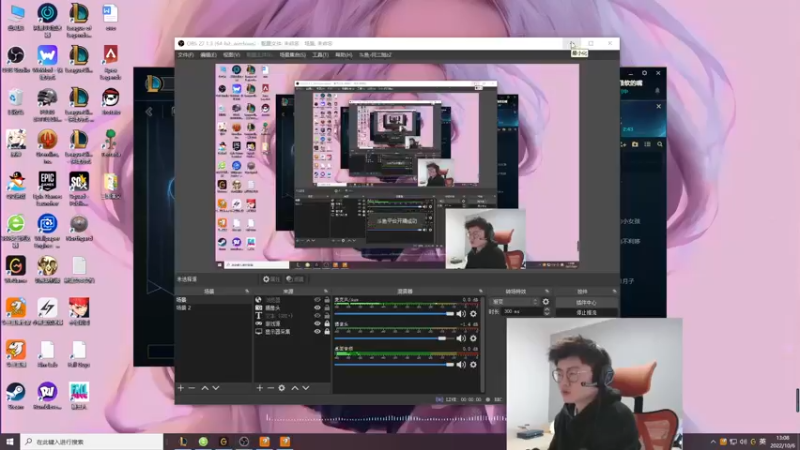This screenshot has width=800, height=450.
Task: Click the plugin center button in Controls
Action: point(586,303)
